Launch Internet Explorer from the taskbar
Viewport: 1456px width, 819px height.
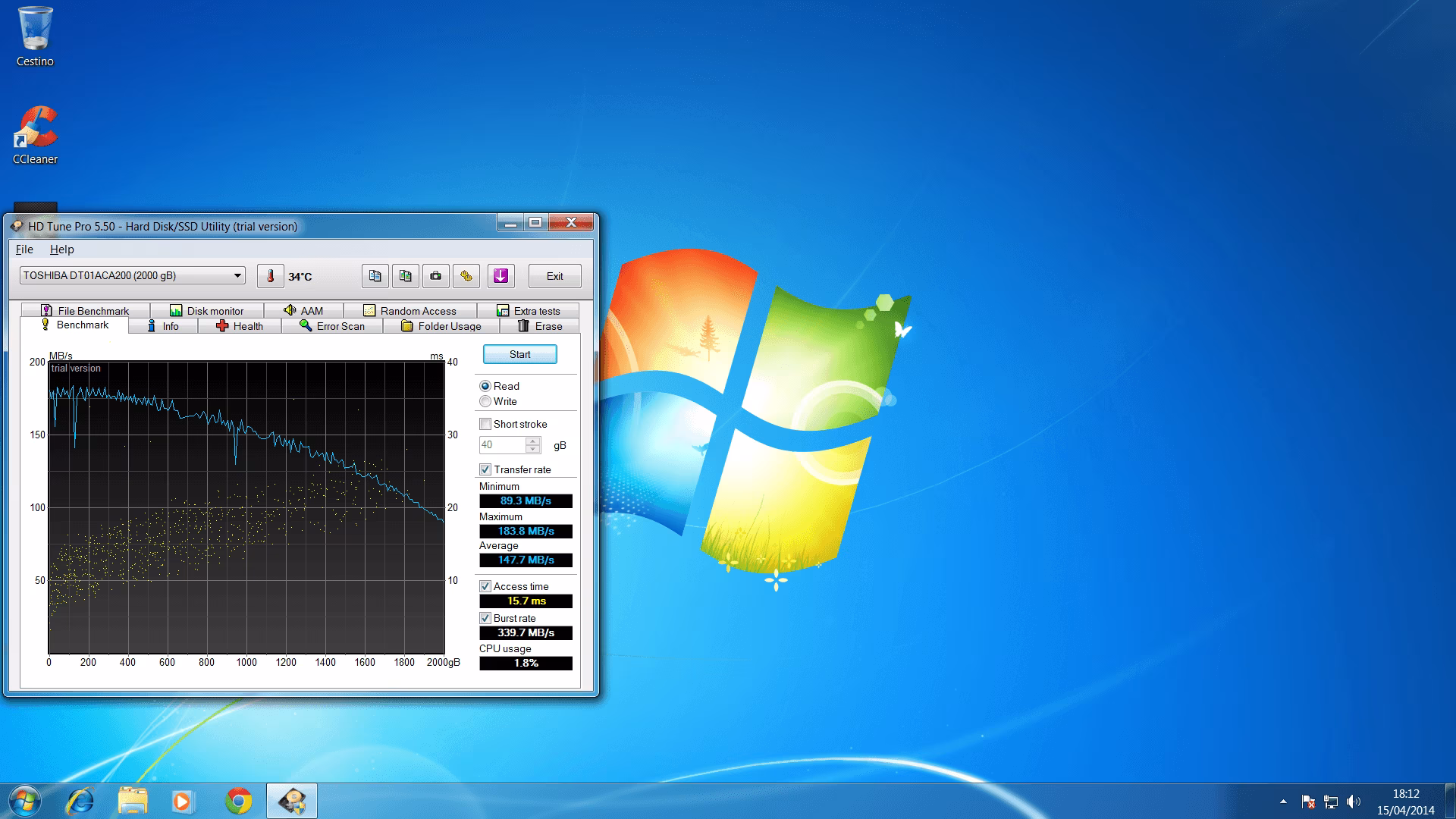pyautogui.click(x=80, y=801)
